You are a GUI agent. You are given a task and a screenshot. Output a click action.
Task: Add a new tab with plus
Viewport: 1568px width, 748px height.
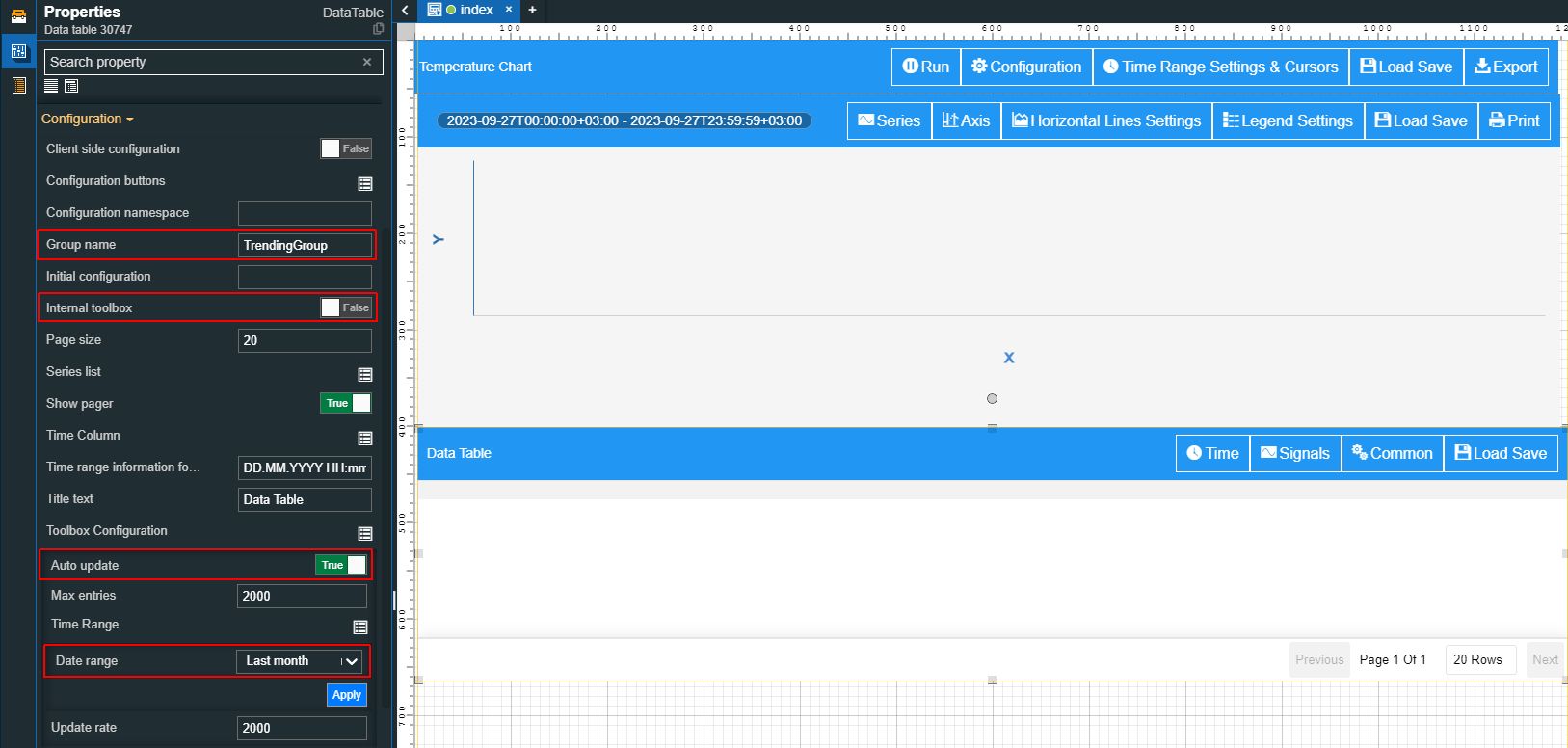pos(532,10)
